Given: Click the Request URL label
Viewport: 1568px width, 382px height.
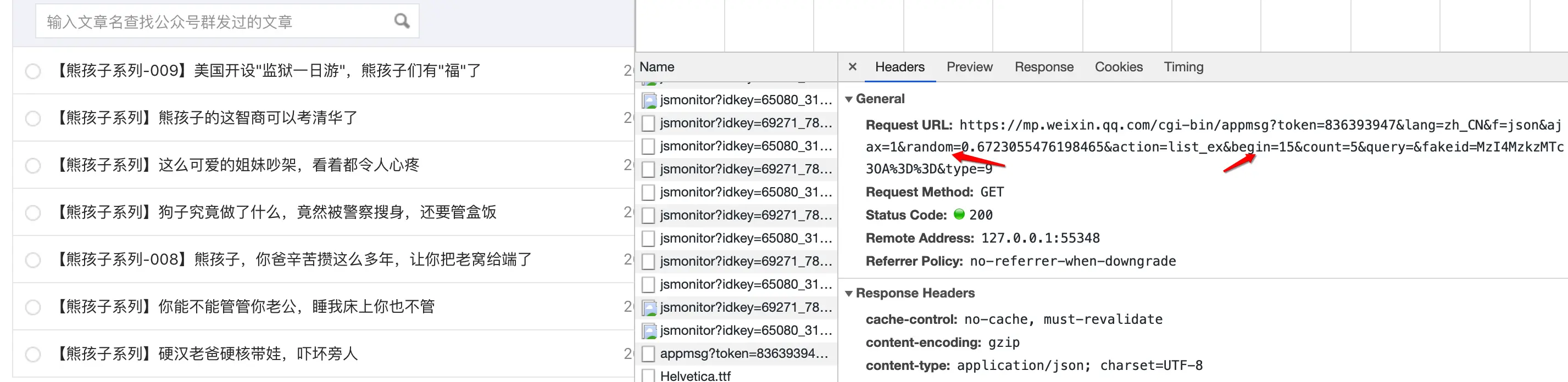Looking at the screenshot, I should click(909, 125).
